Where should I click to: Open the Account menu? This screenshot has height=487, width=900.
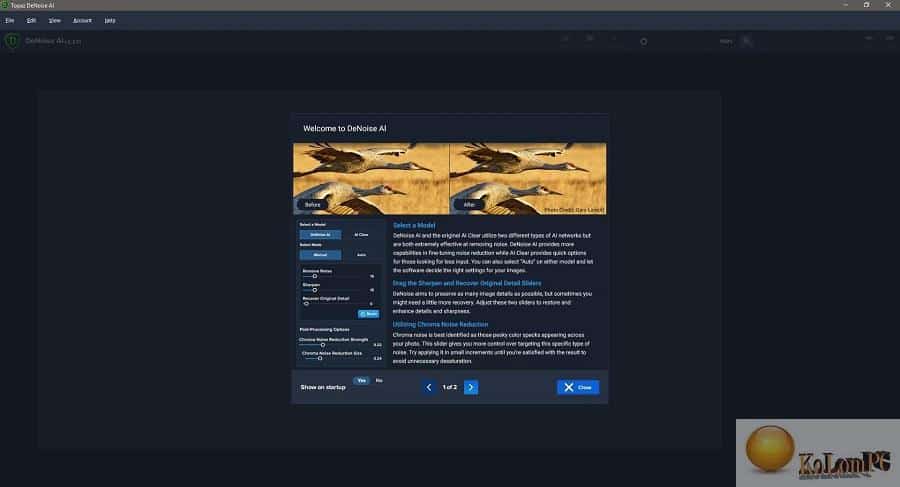coord(82,21)
